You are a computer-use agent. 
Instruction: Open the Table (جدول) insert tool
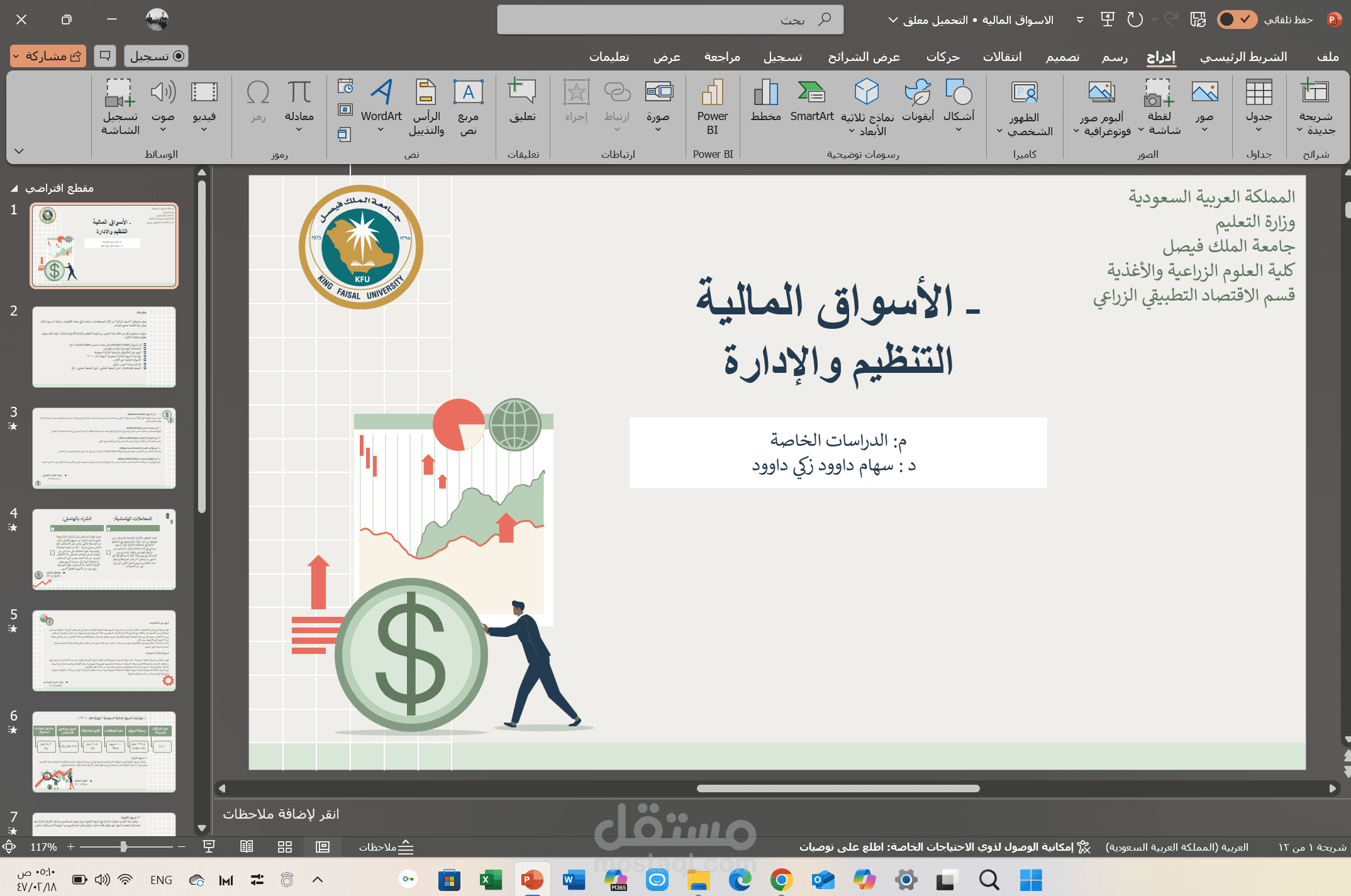coord(1259,106)
